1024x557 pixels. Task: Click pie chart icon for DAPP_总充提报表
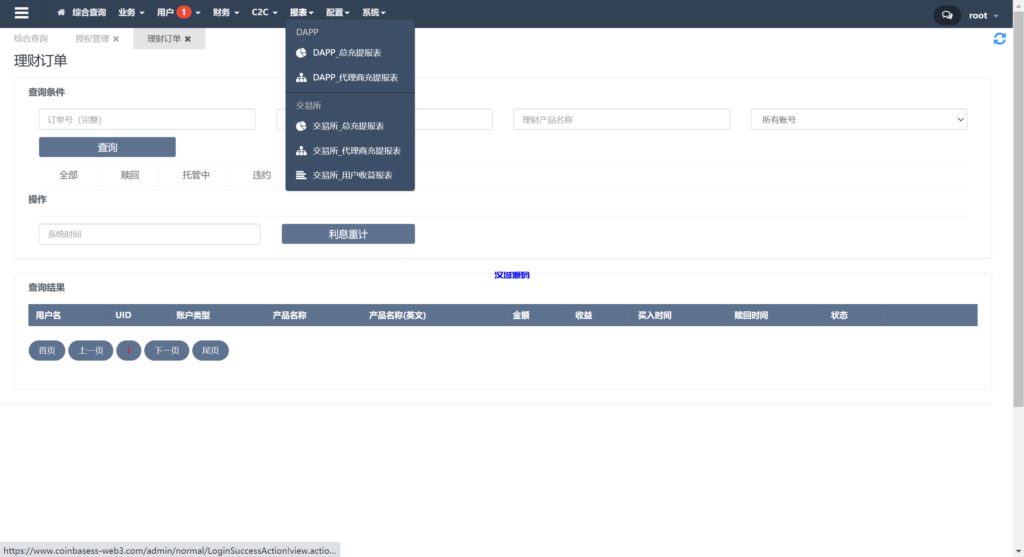301,53
